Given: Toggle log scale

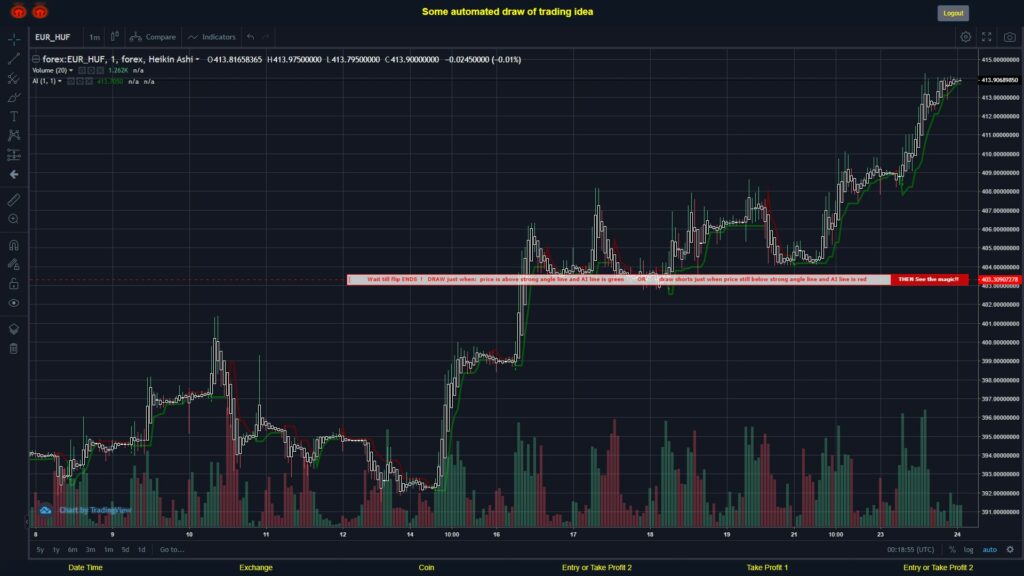Looking at the screenshot, I should tap(968, 550).
